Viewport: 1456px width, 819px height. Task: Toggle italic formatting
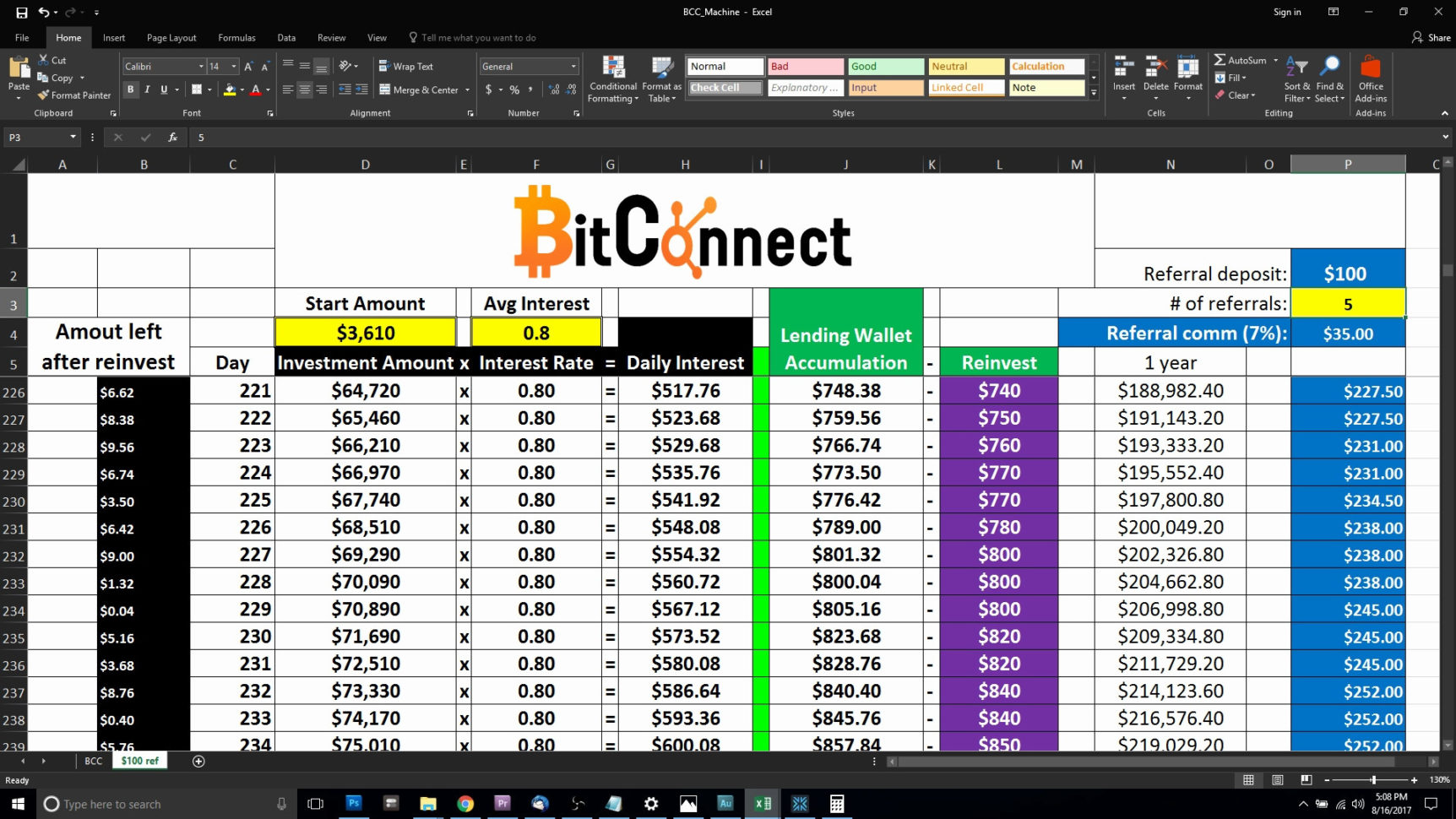(145, 89)
